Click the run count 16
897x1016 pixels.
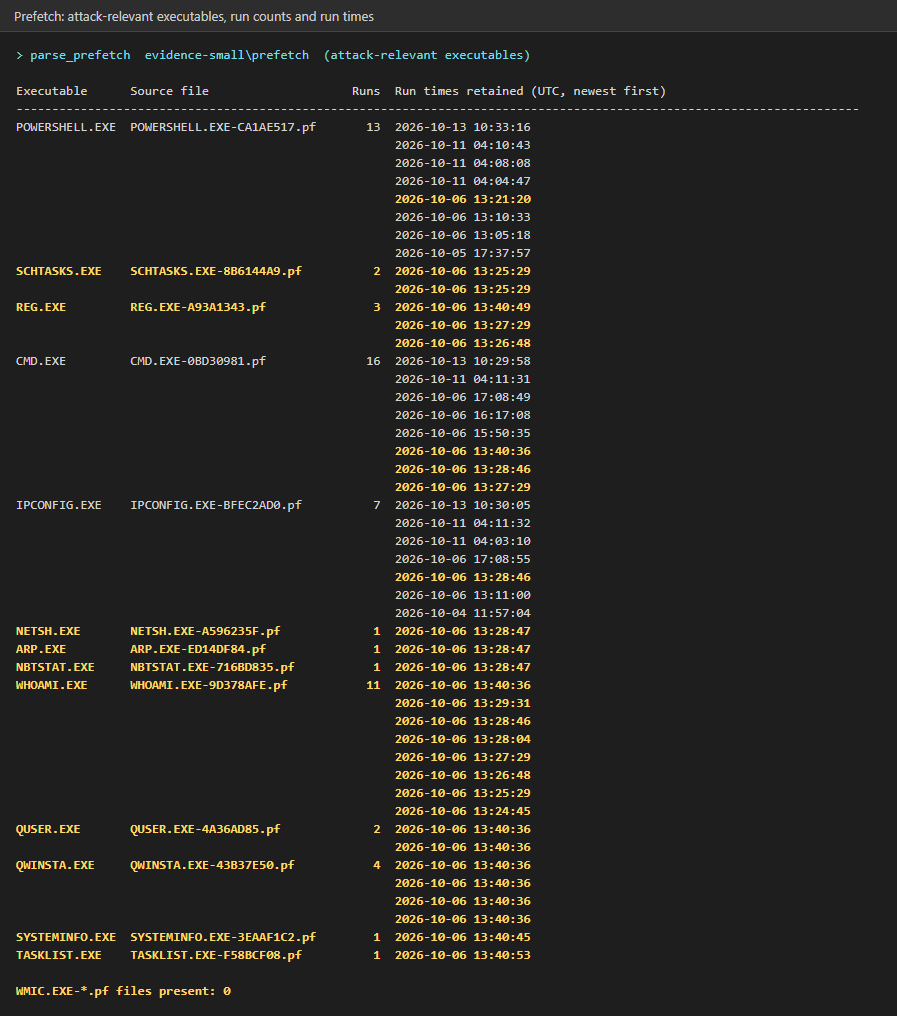(x=373, y=361)
